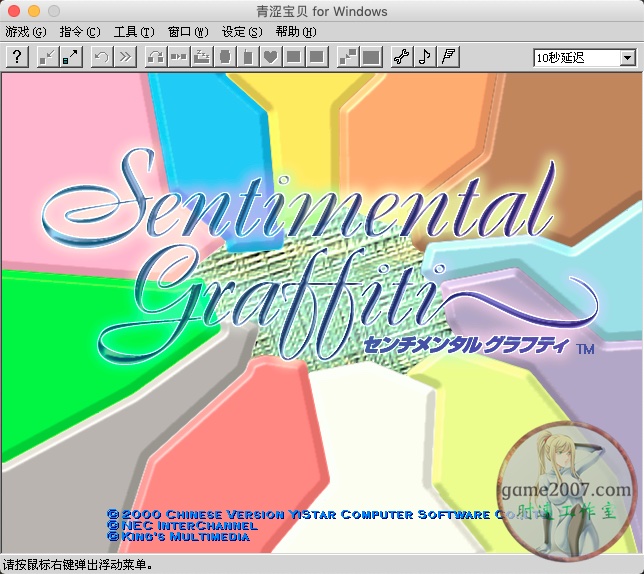This screenshot has height=574, width=644.
Task: Click the small overlapping windows icon
Action: point(348,57)
